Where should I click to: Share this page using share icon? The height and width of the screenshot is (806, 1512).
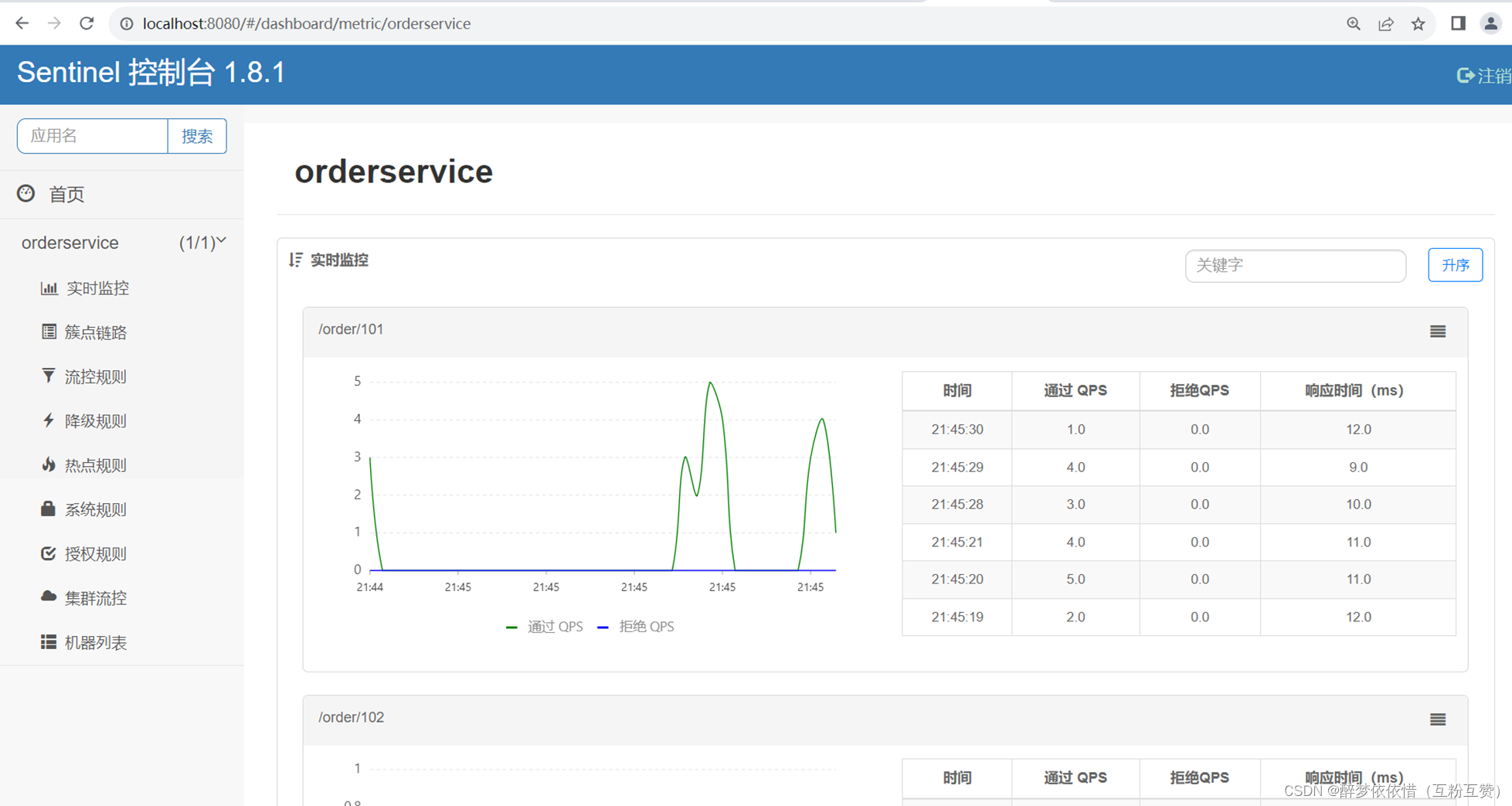click(x=1386, y=24)
